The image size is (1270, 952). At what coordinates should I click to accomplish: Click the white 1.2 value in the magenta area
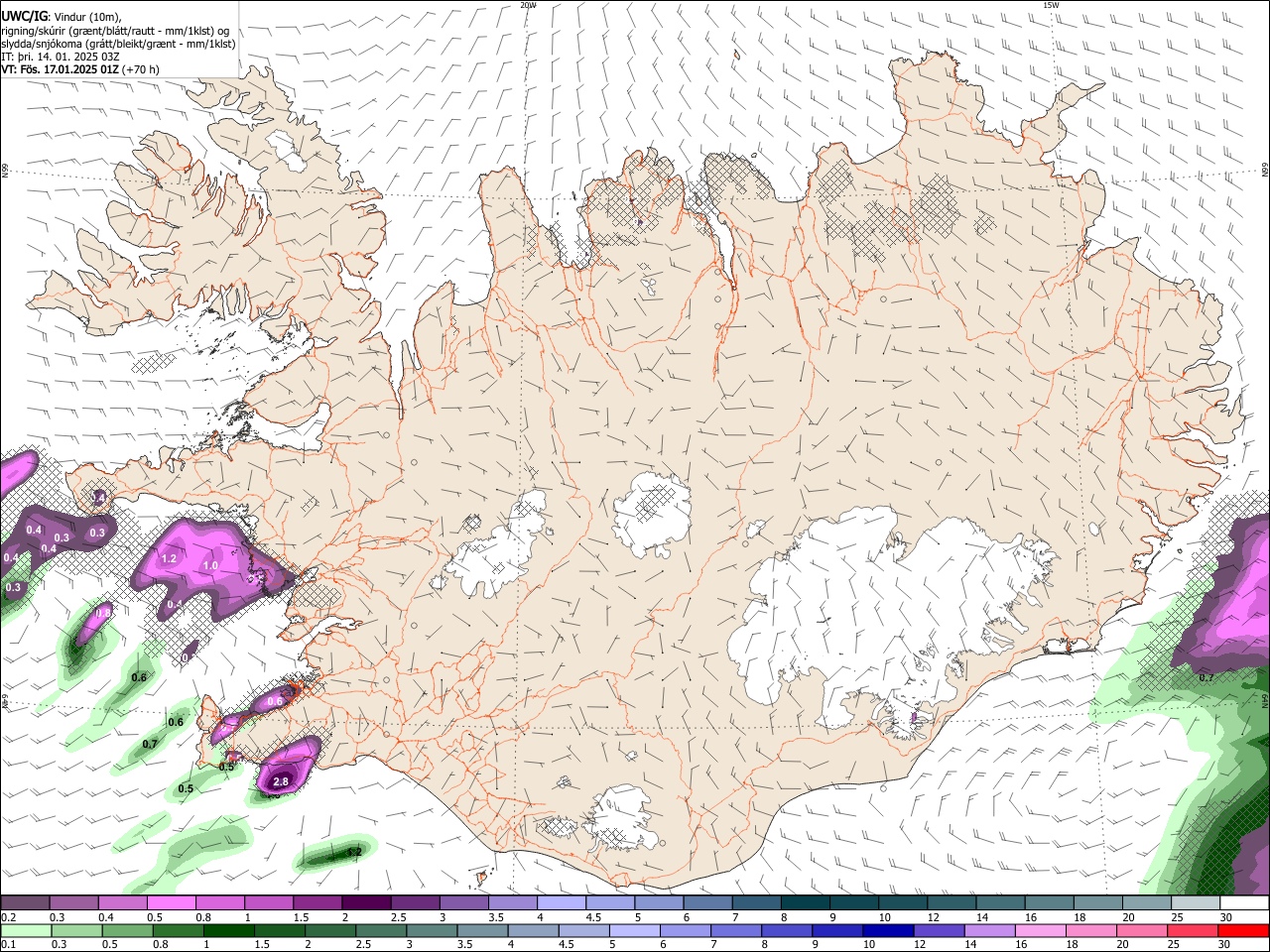pyautogui.click(x=169, y=558)
